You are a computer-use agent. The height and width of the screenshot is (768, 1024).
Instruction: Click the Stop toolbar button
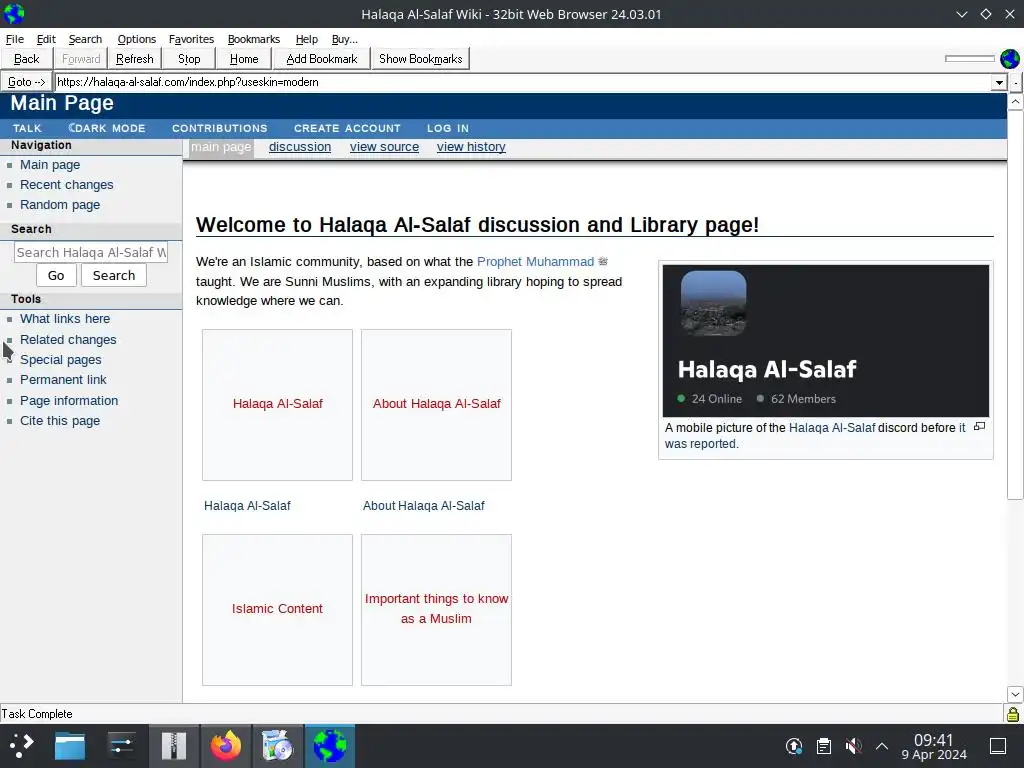(189, 59)
